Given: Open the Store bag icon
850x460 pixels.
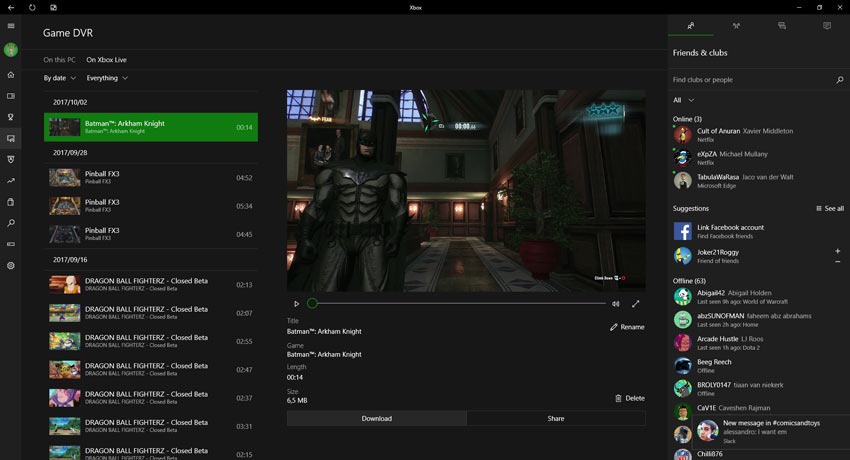Looking at the screenshot, I should point(11,202).
